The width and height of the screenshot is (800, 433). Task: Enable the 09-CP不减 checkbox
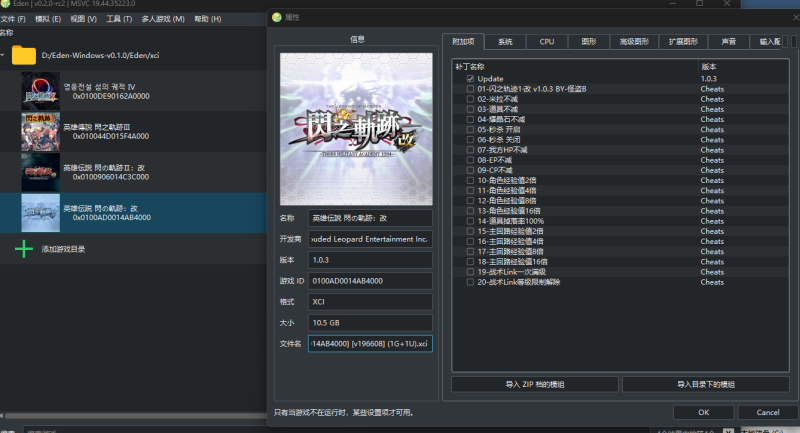[470, 170]
